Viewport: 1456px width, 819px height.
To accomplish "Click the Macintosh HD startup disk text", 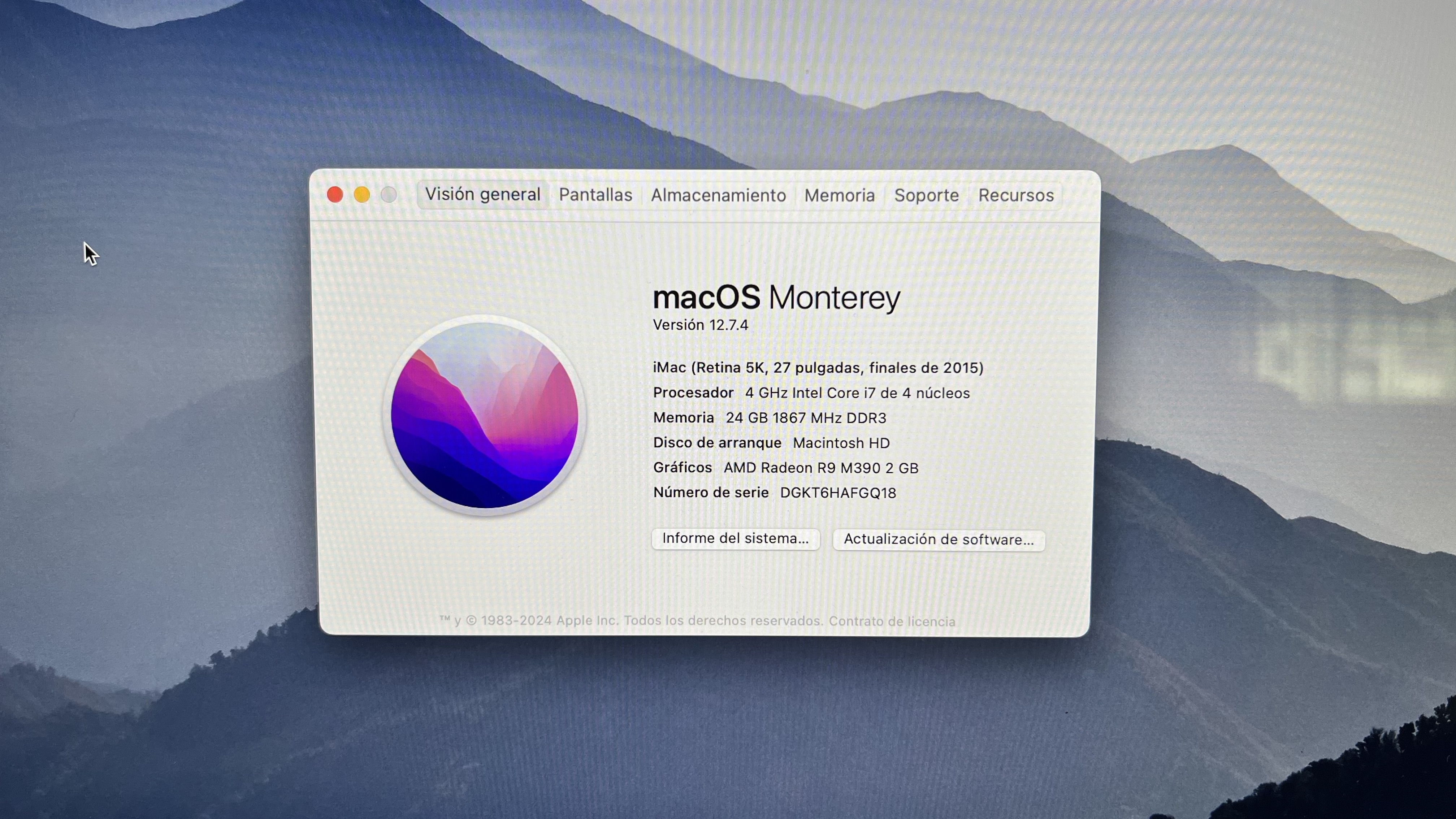I will (841, 443).
